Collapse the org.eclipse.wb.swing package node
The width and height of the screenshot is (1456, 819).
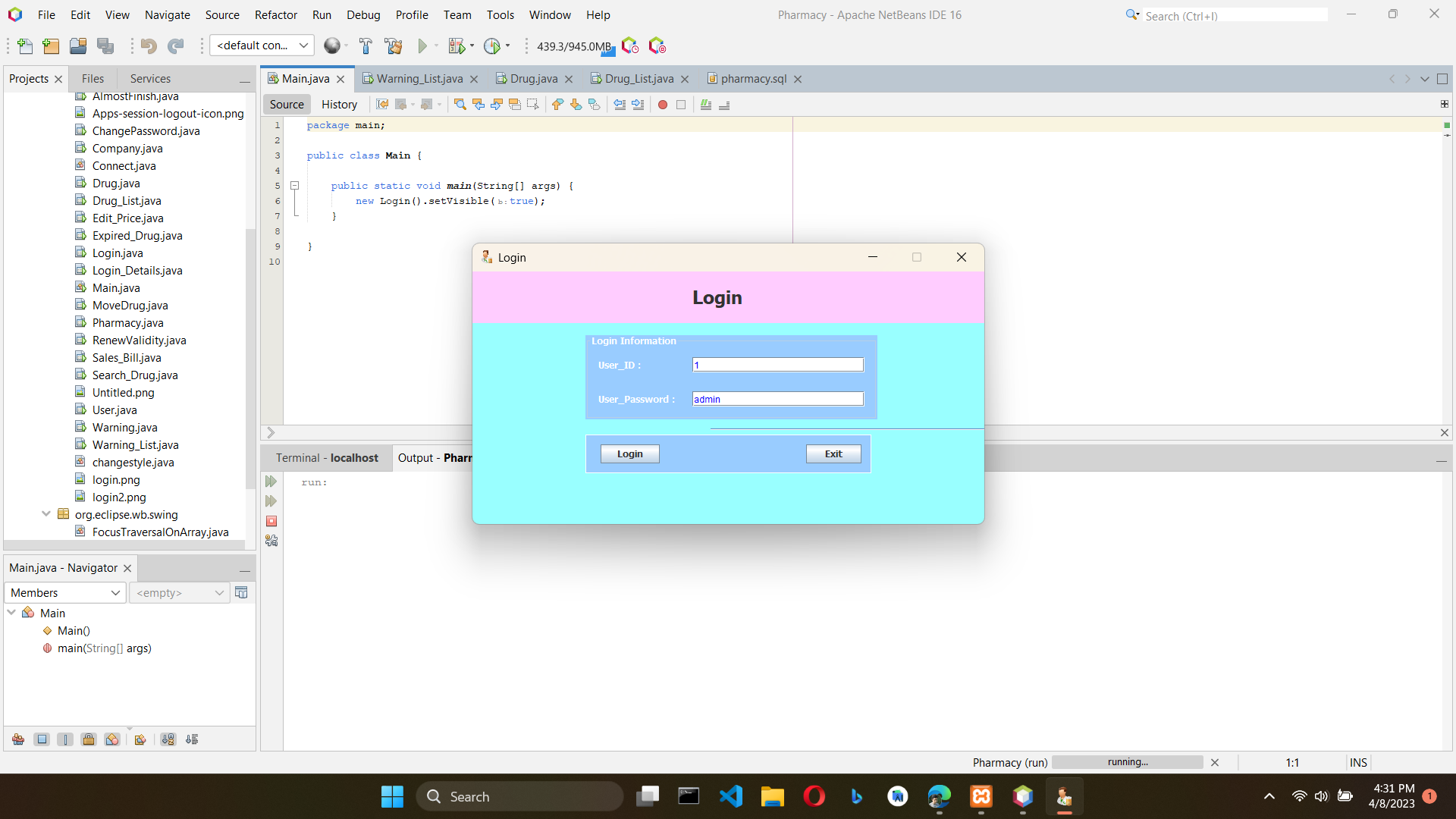coord(45,514)
